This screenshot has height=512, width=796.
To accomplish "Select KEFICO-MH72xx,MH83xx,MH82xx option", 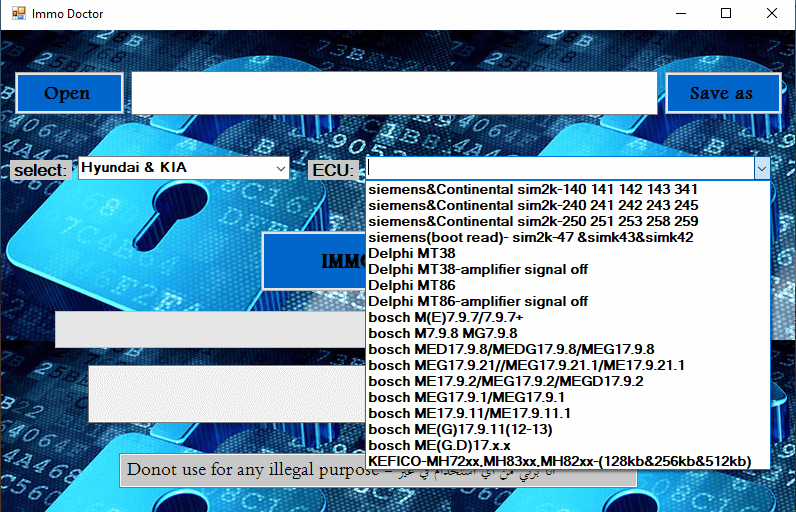I will (559, 461).
